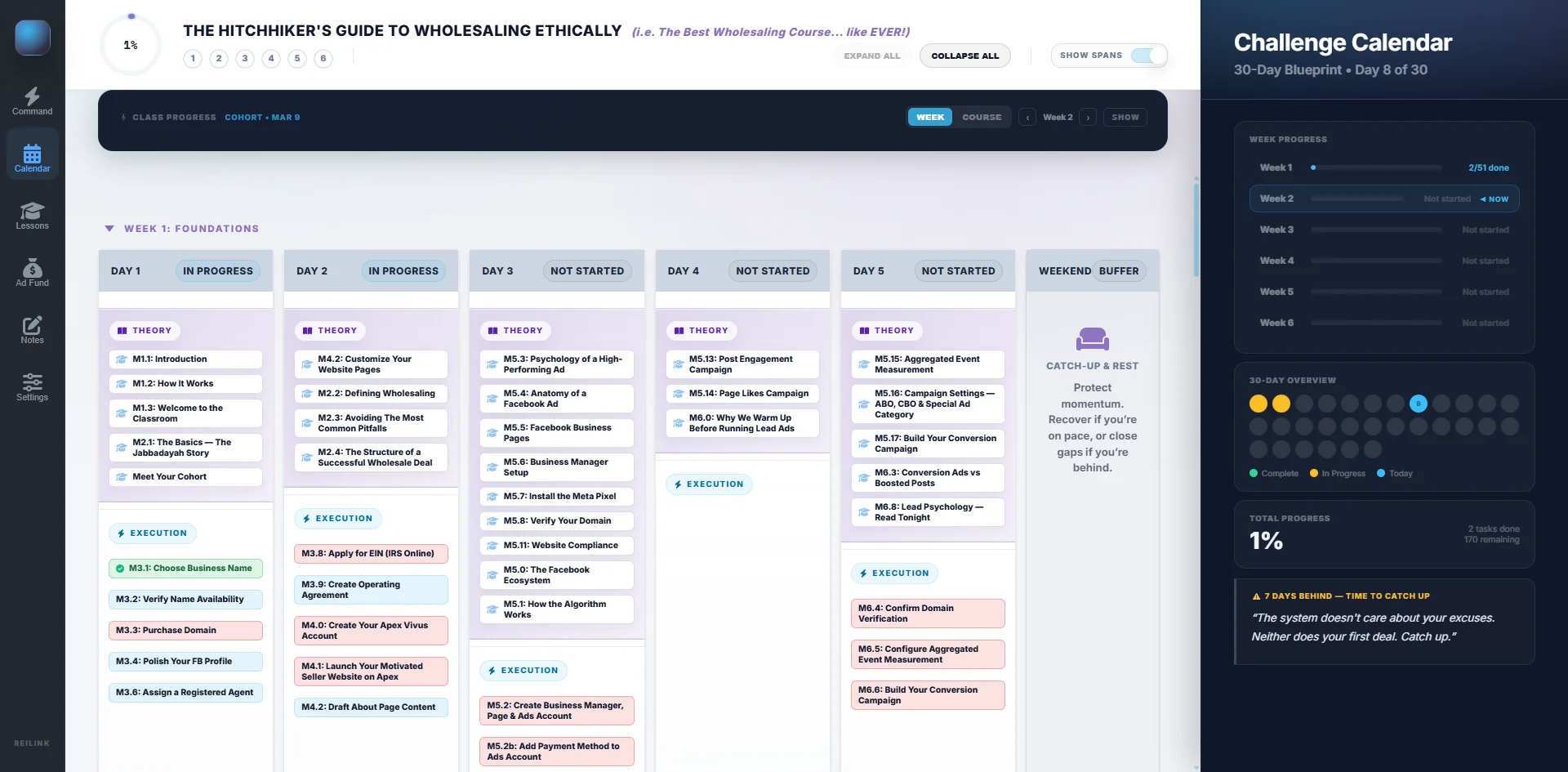Click the first yellow day dot

coord(1258,404)
